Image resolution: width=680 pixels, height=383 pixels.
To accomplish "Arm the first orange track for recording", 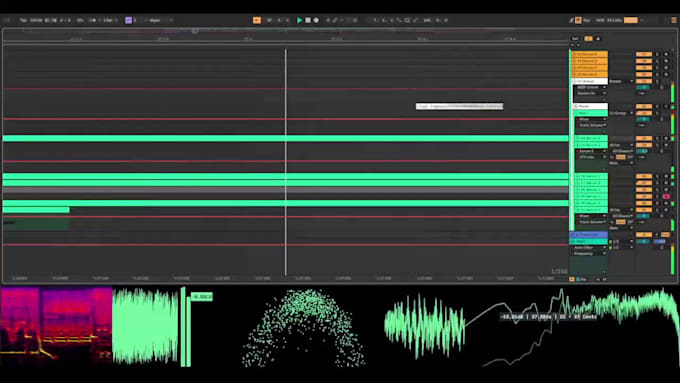I will 666,54.
